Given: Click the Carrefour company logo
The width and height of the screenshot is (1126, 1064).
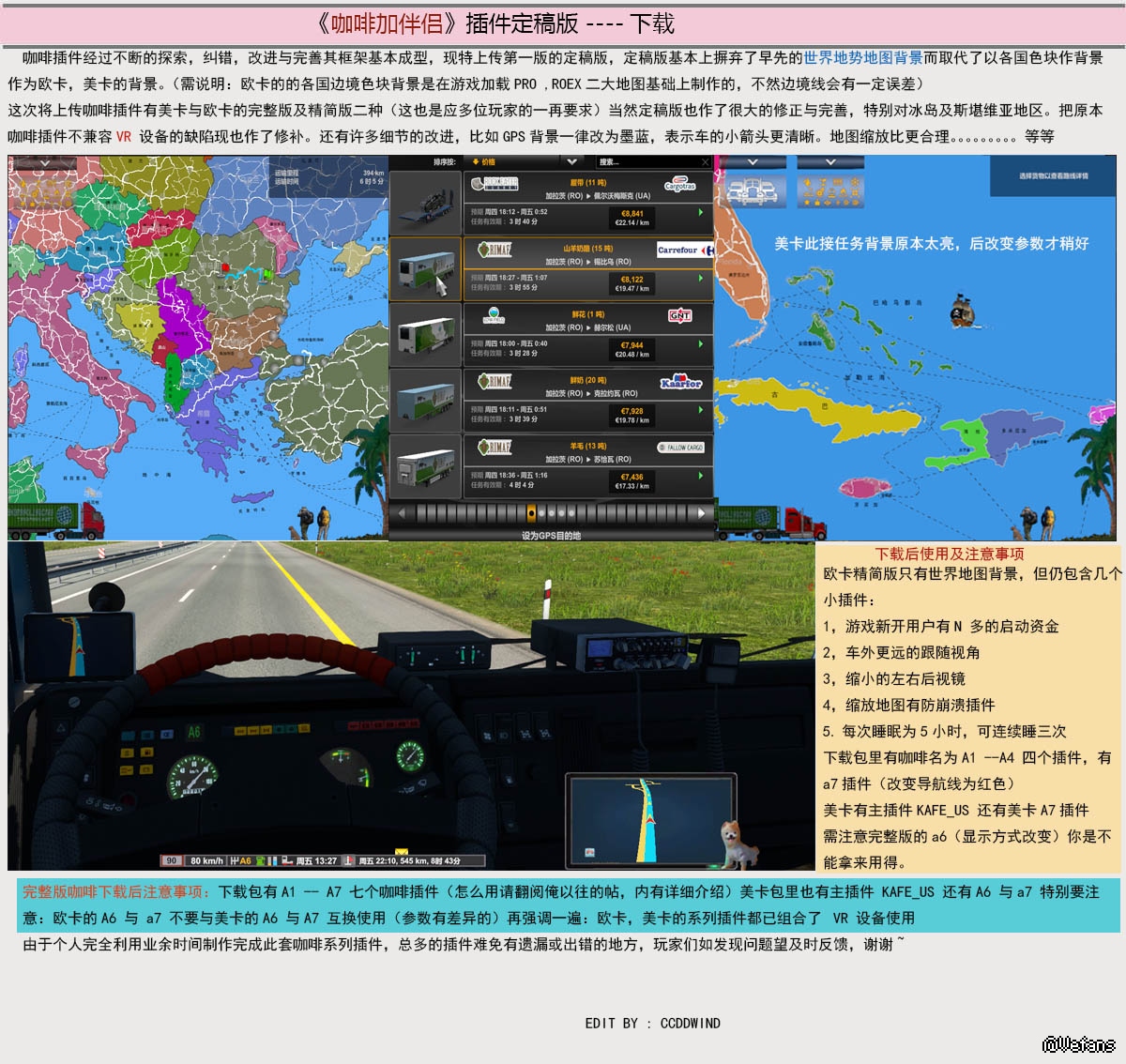Looking at the screenshot, I should pos(684,251).
